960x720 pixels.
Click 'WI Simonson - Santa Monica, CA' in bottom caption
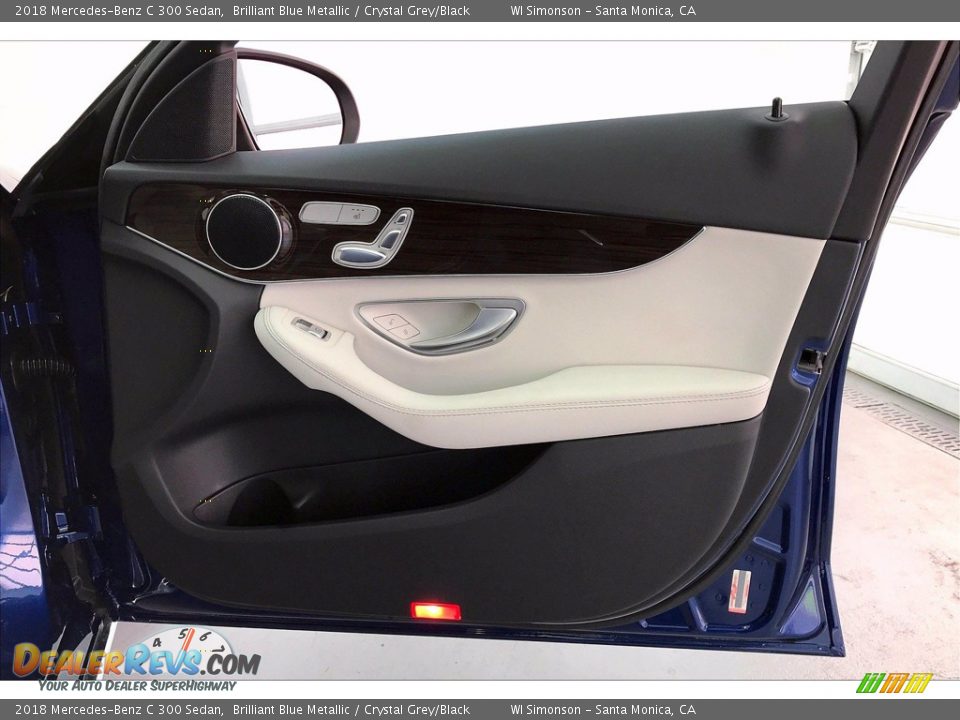click(602, 710)
